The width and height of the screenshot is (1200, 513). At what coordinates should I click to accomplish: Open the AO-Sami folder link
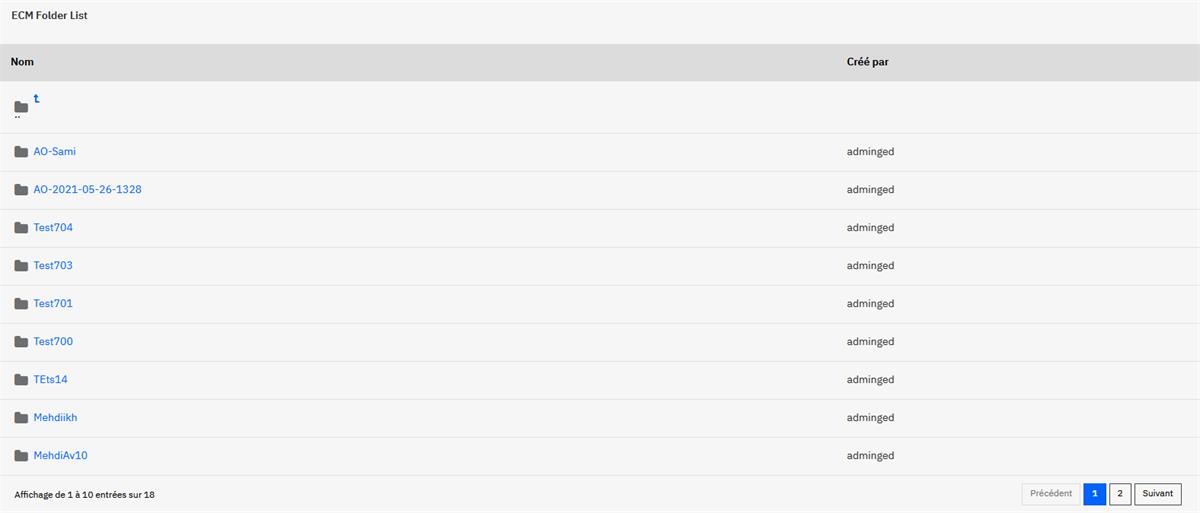[55, 152]
